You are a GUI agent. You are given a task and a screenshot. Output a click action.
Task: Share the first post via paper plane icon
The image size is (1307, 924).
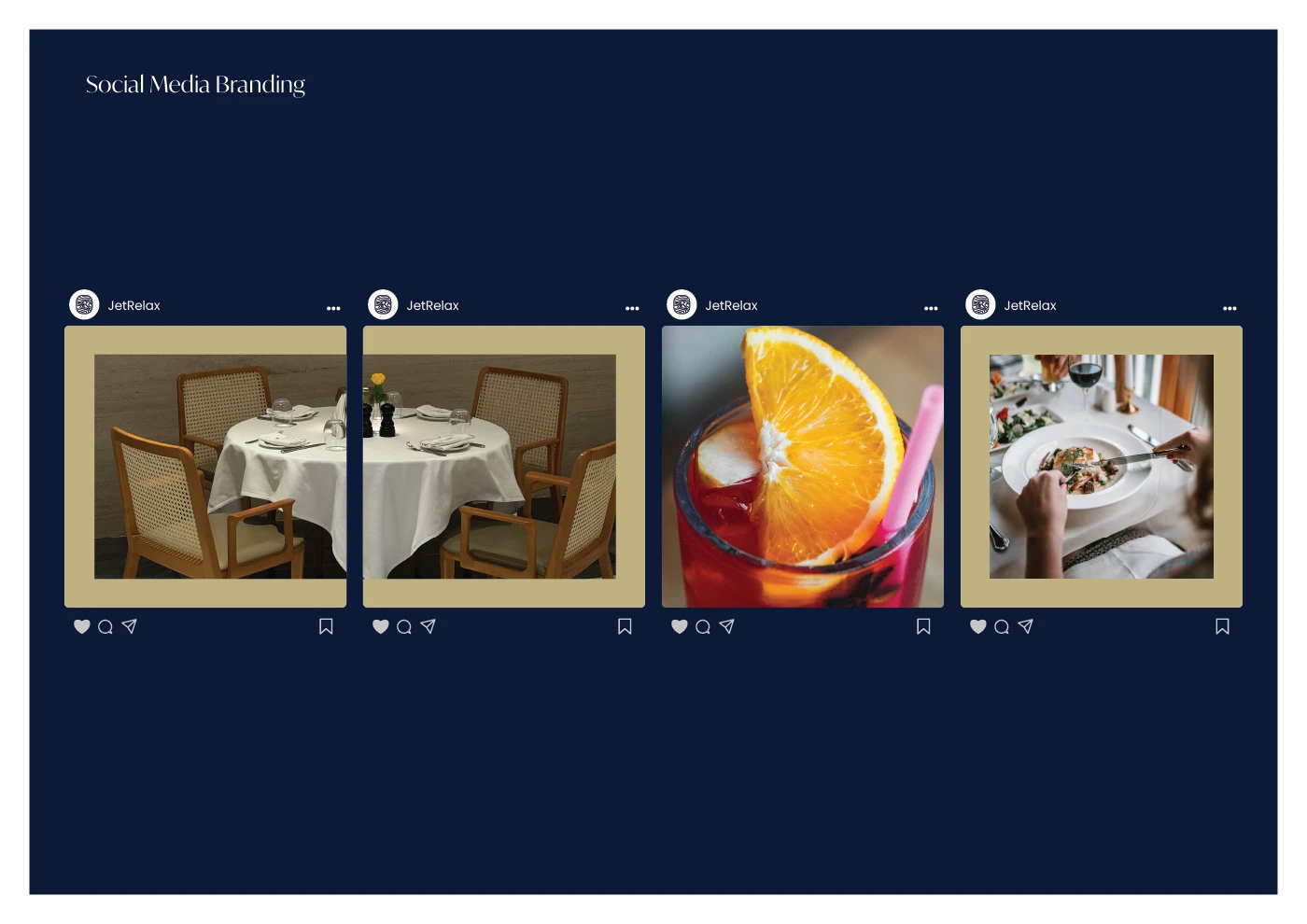[130, 626]
